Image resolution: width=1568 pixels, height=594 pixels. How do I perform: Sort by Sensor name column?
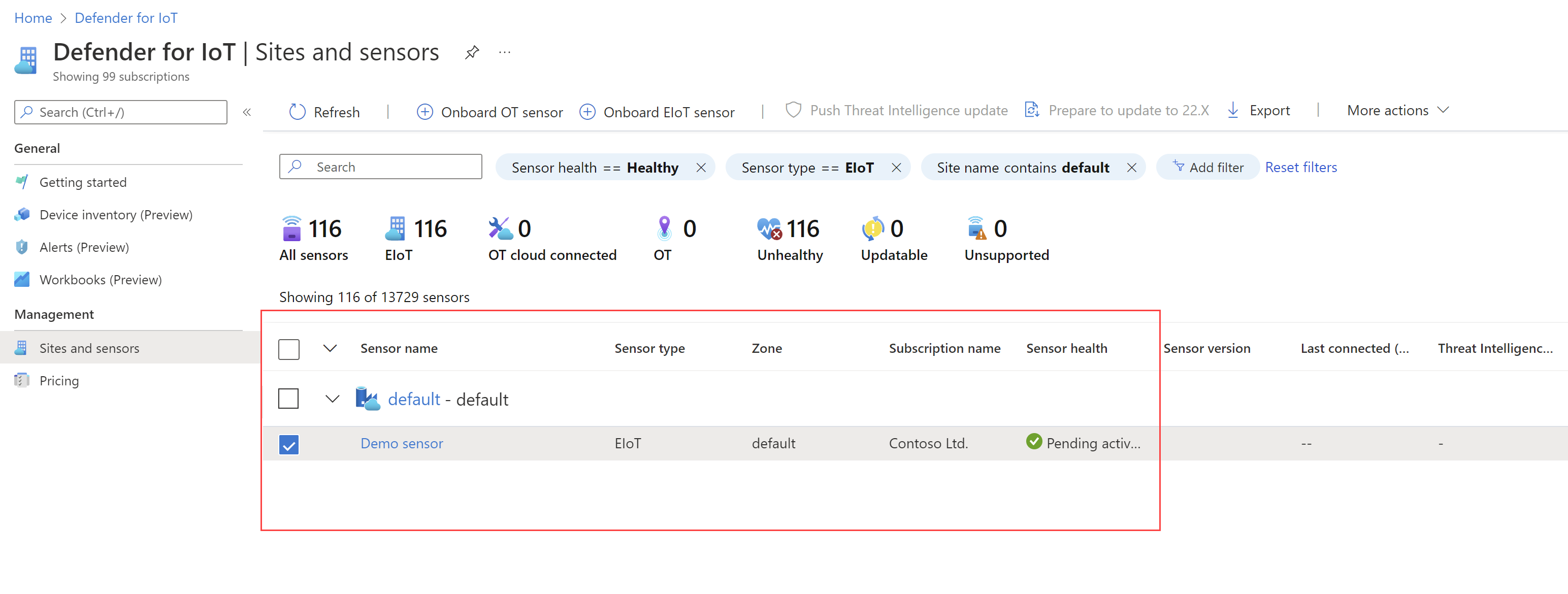pyautogui.click(x=399, y=349)
